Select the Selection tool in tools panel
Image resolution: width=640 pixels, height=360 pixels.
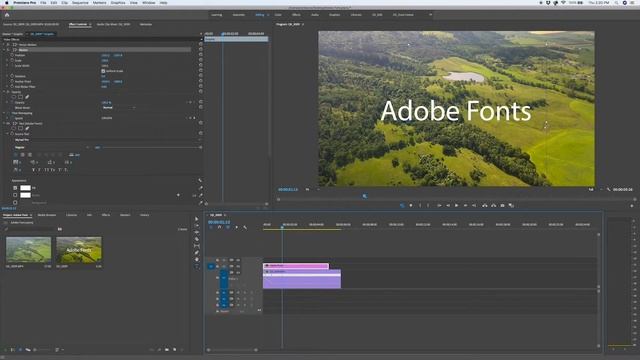tap(197, 219)
